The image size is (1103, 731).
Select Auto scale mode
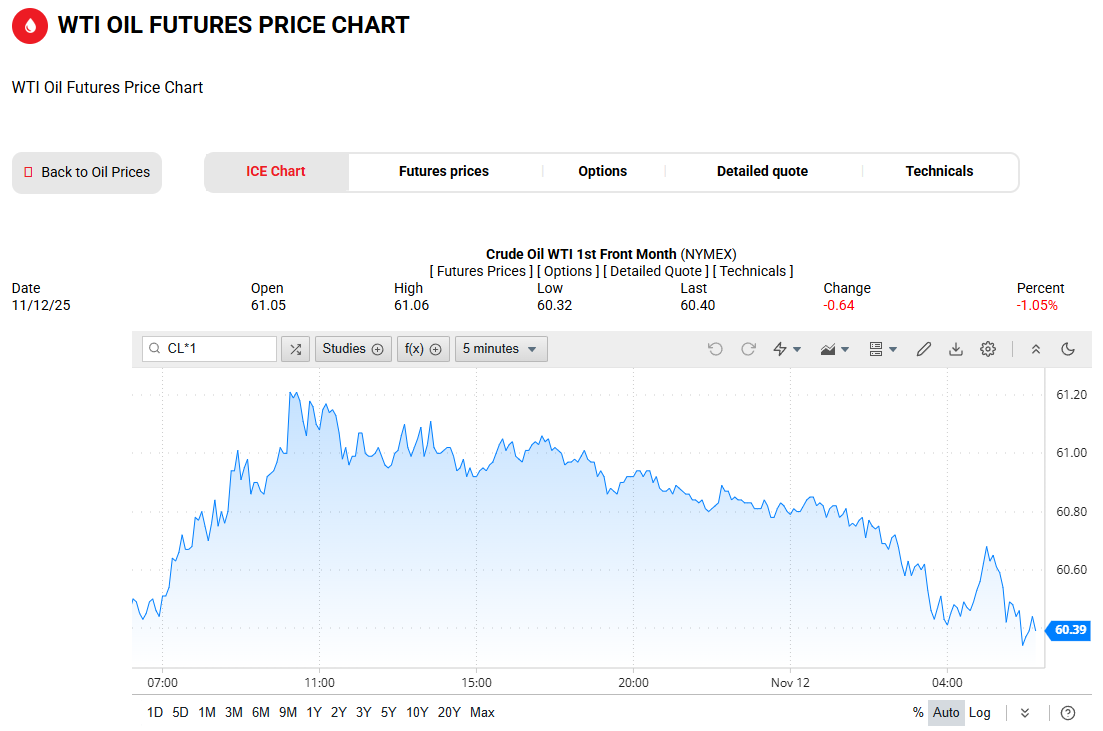tap(946, 713)
